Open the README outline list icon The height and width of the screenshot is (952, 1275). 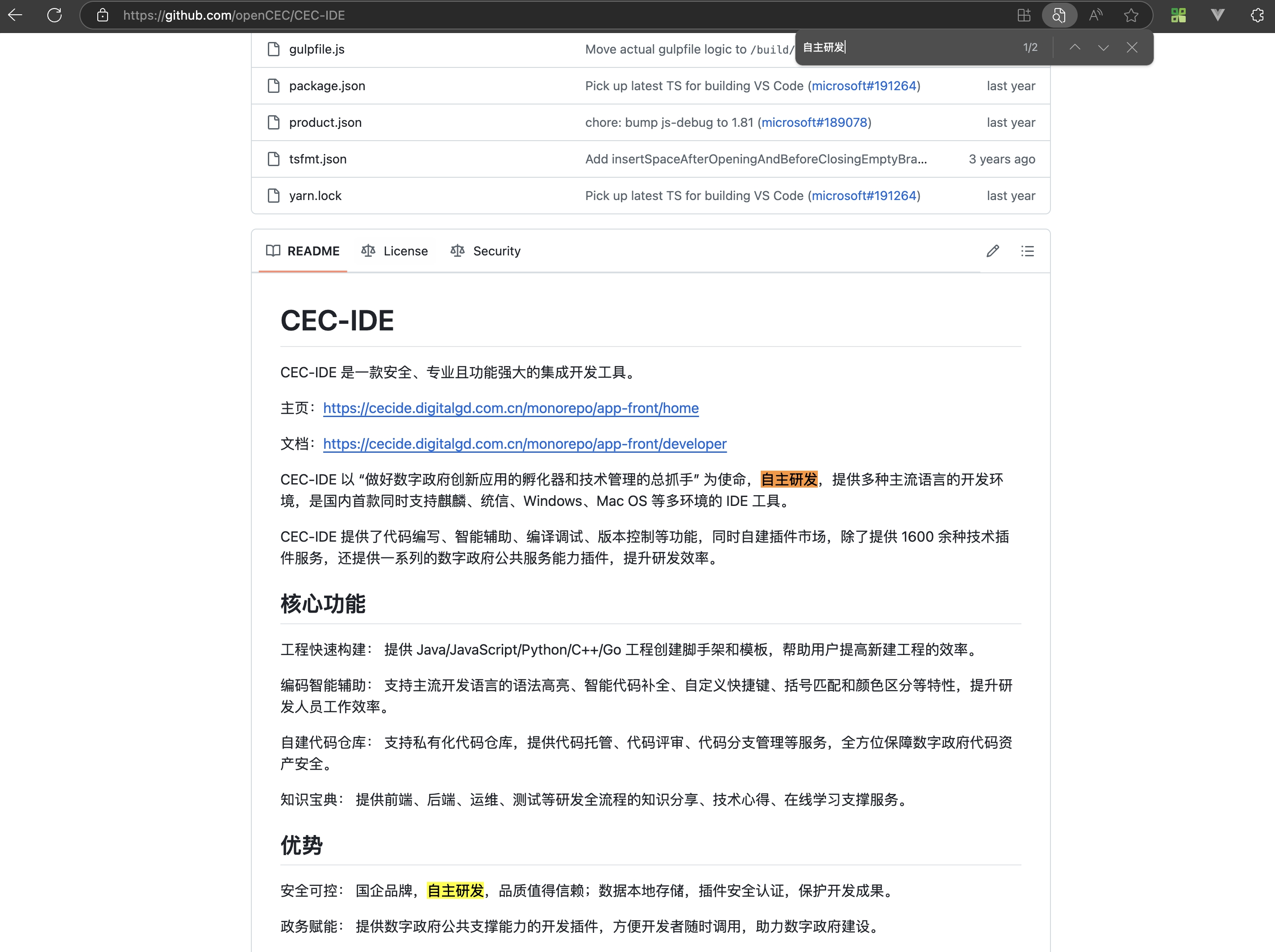1027,251
